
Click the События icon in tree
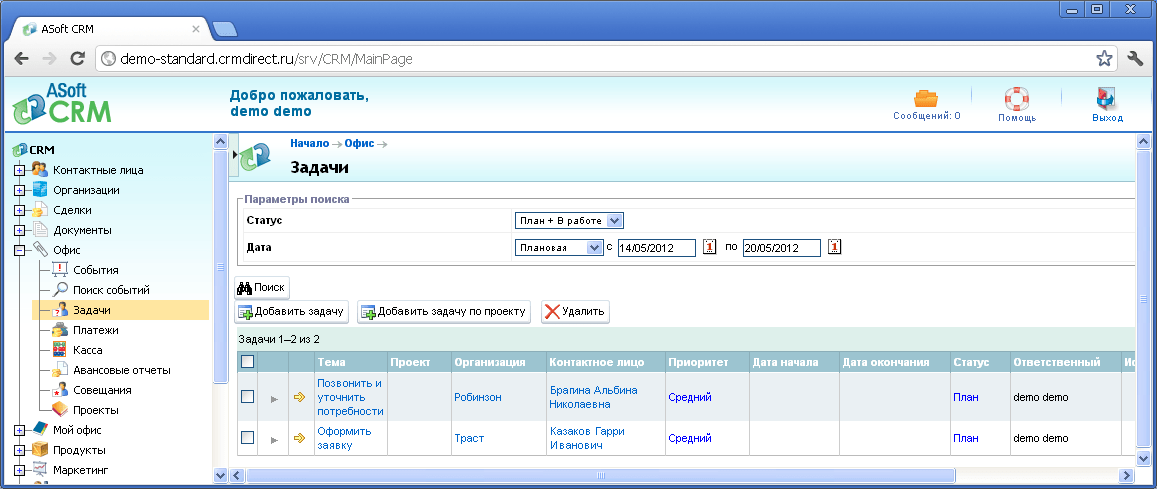click(x=60, y=270)
